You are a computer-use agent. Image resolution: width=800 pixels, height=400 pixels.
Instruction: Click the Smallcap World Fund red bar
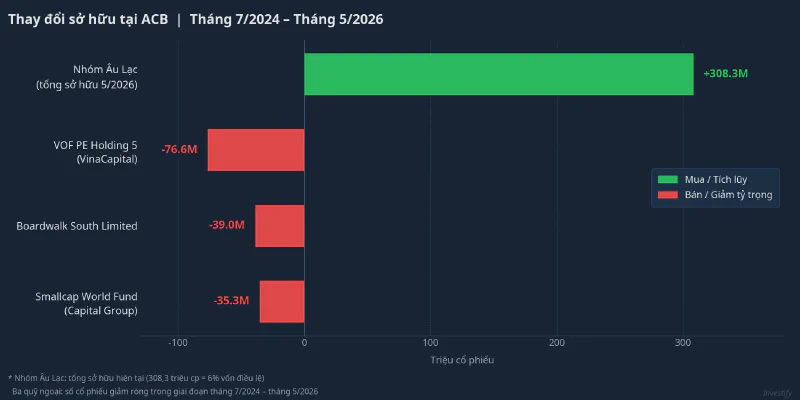(282, 302)
